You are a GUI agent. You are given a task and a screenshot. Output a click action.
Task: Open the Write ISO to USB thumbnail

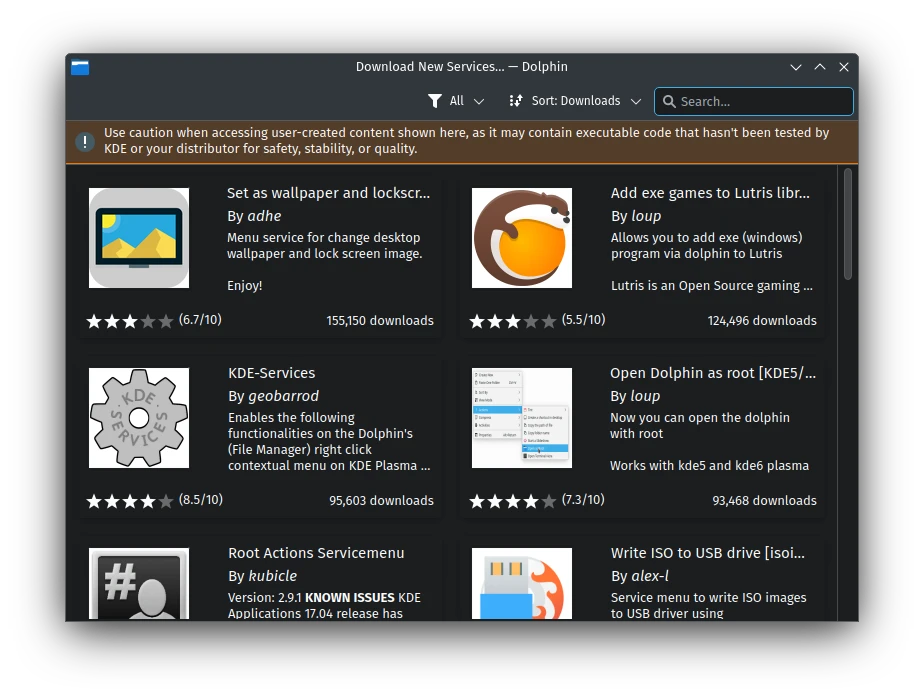(x=522, y=583)
